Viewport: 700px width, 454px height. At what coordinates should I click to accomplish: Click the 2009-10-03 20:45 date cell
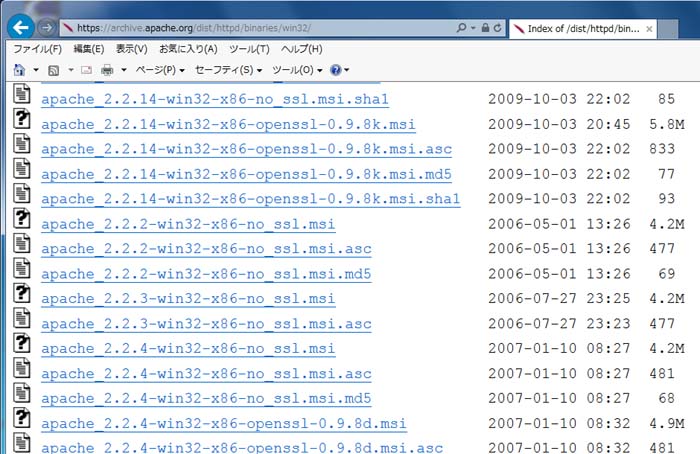click(559, 124)
